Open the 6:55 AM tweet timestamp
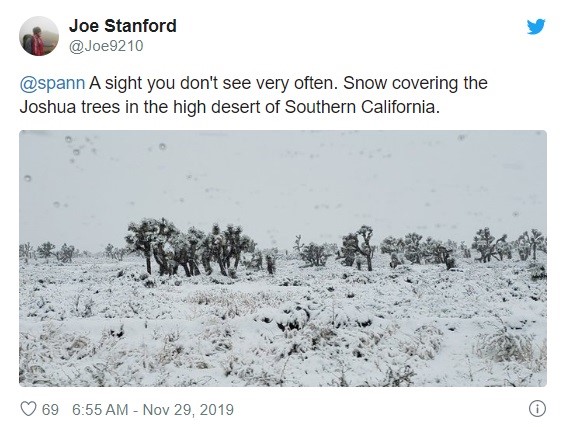Image resolution: width=561 pixels, height=427 pixels. coord(100,409)
